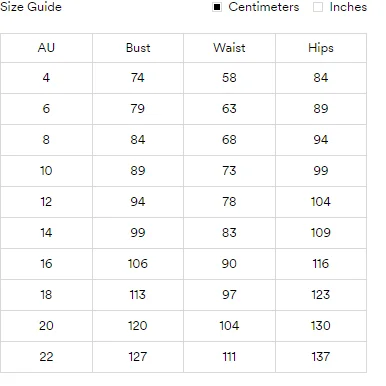Select the Centimeters checkbox

tap(217, 7)
